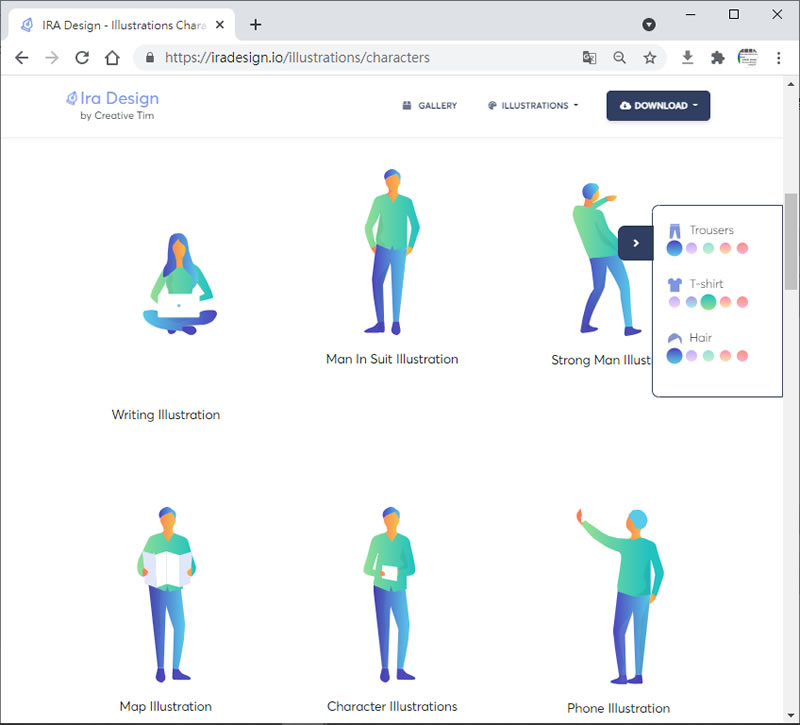Click the Hair icon
800x725 pixels.
coord(675,338)
